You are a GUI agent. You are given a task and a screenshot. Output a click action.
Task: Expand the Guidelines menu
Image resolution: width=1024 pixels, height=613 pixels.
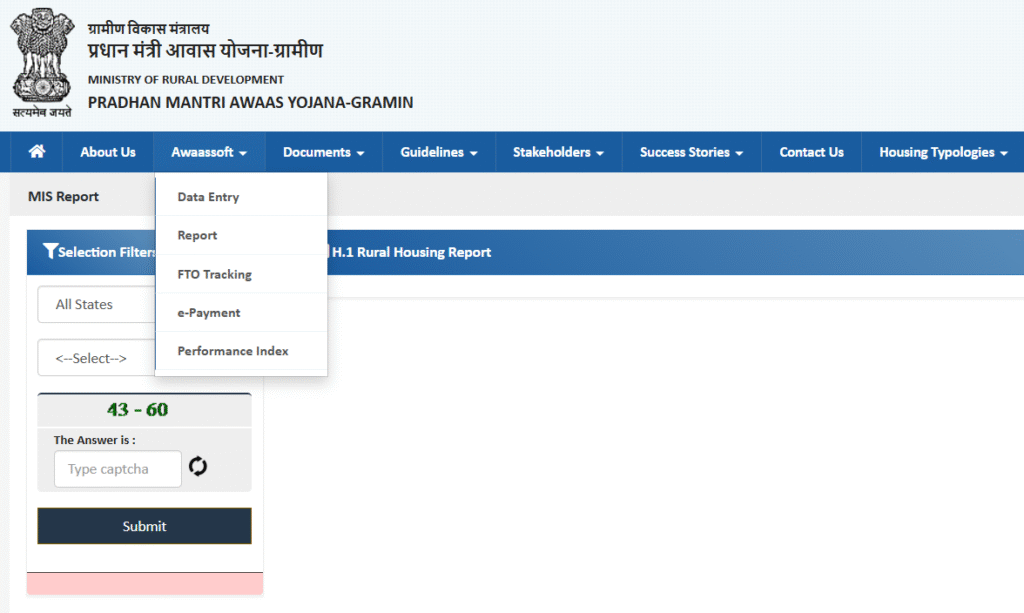point(439,152)
